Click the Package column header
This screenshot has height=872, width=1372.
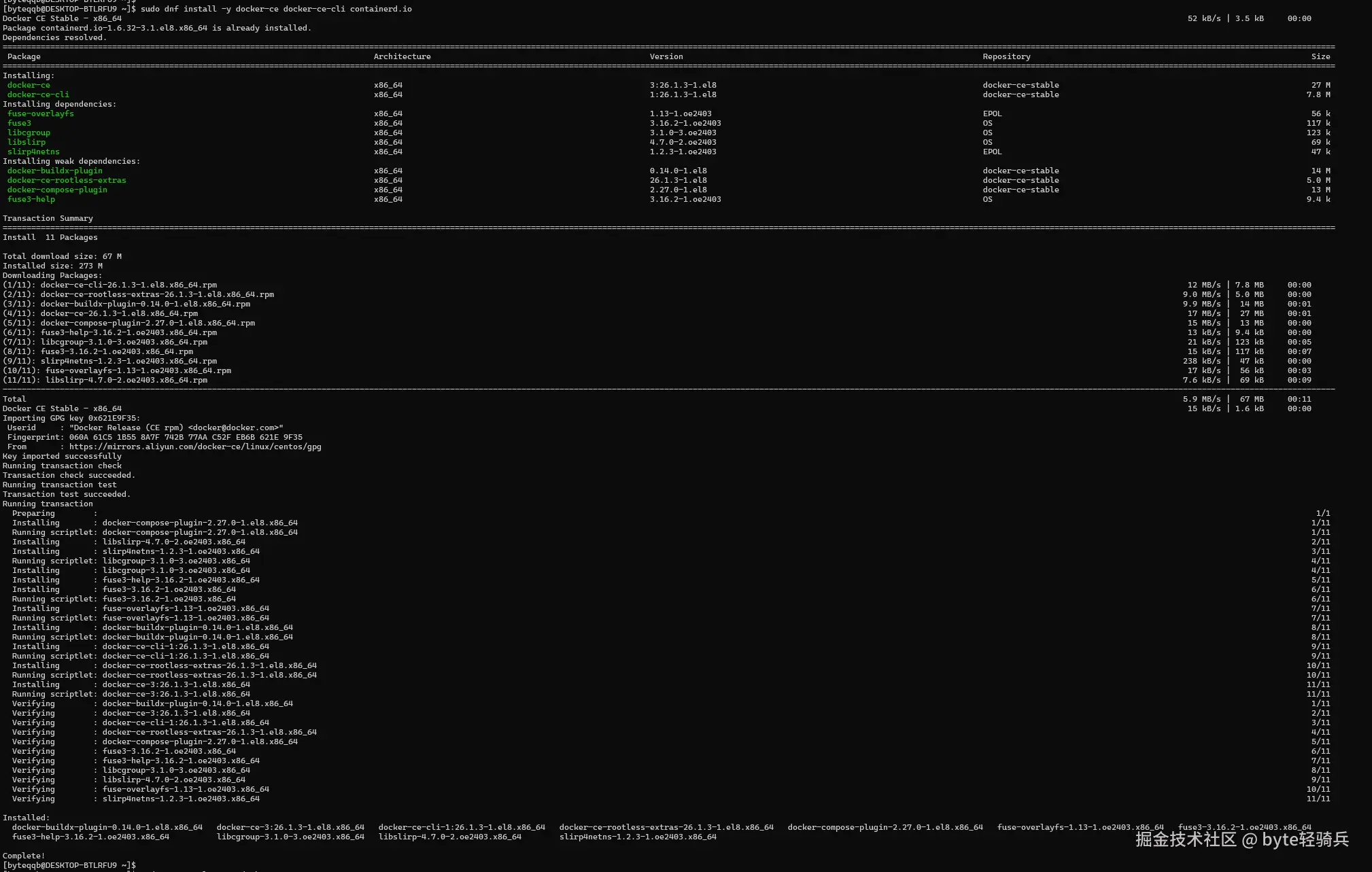click(24, 56)
